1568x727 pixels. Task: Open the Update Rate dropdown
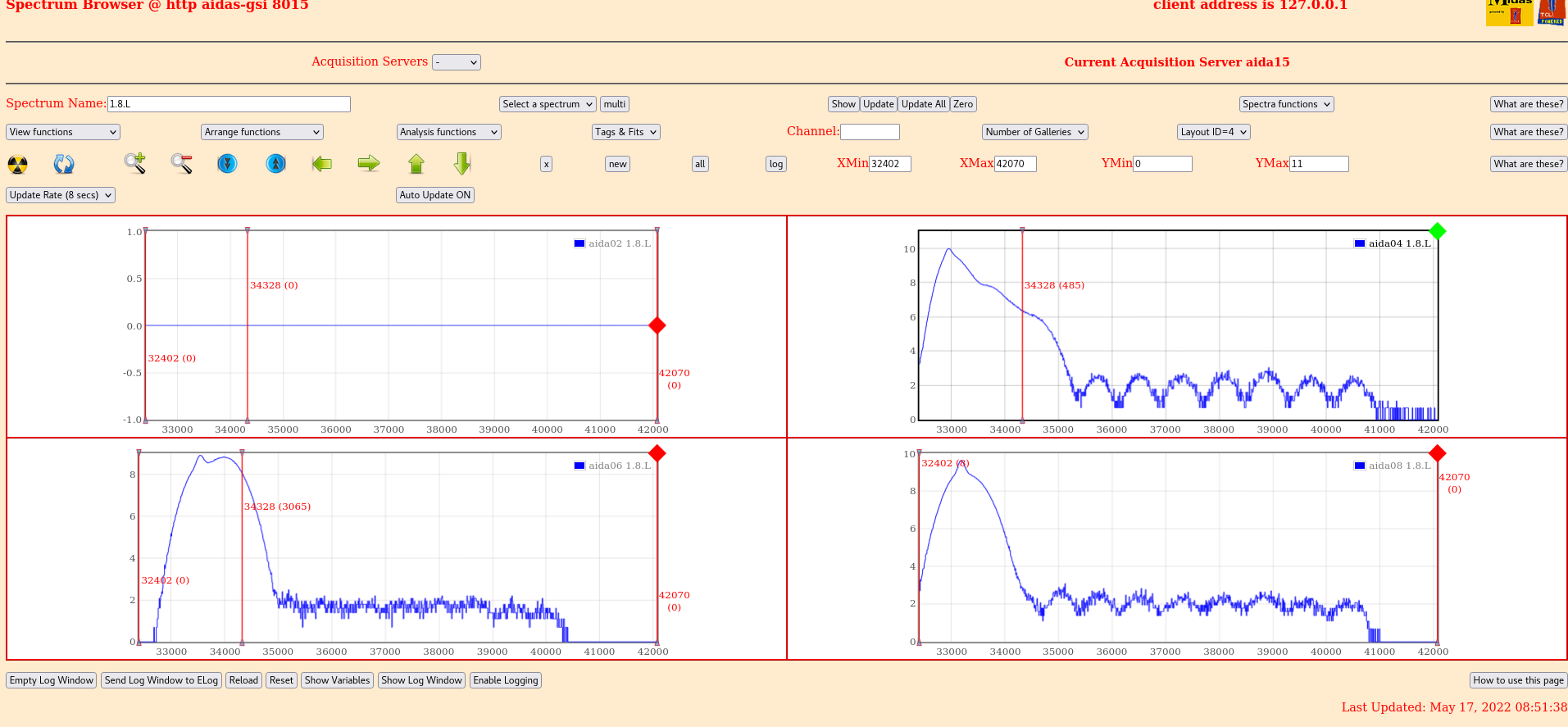click(61, 195)
